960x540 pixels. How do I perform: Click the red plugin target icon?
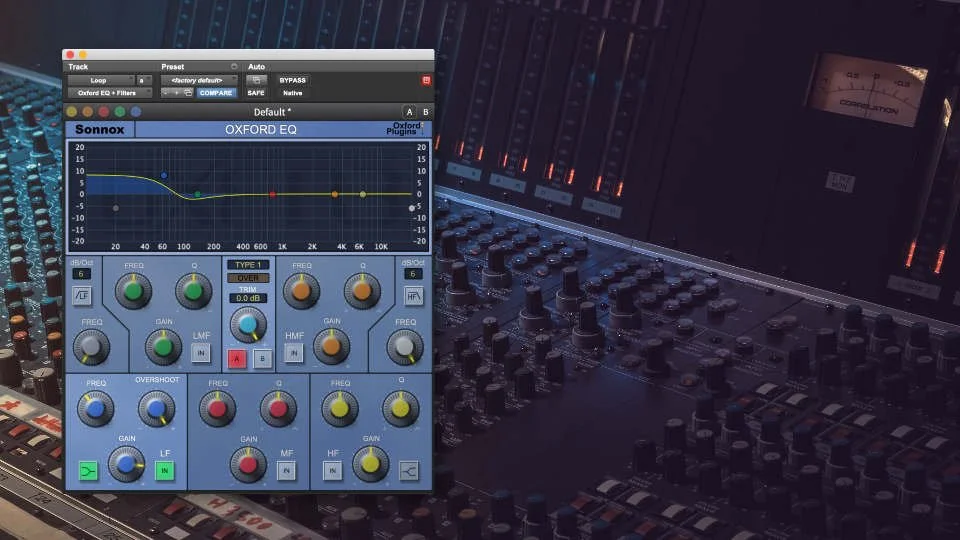click(x=426, y=80)
